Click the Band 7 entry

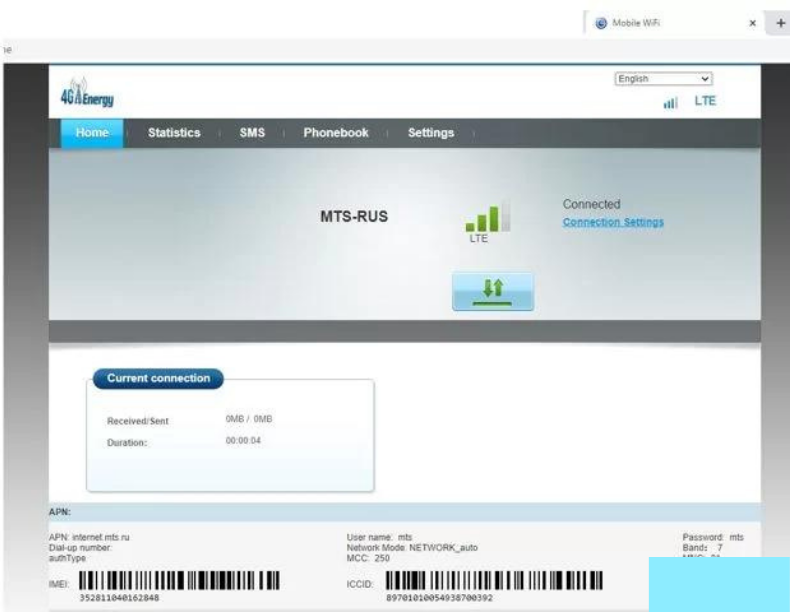pos(702,548)
